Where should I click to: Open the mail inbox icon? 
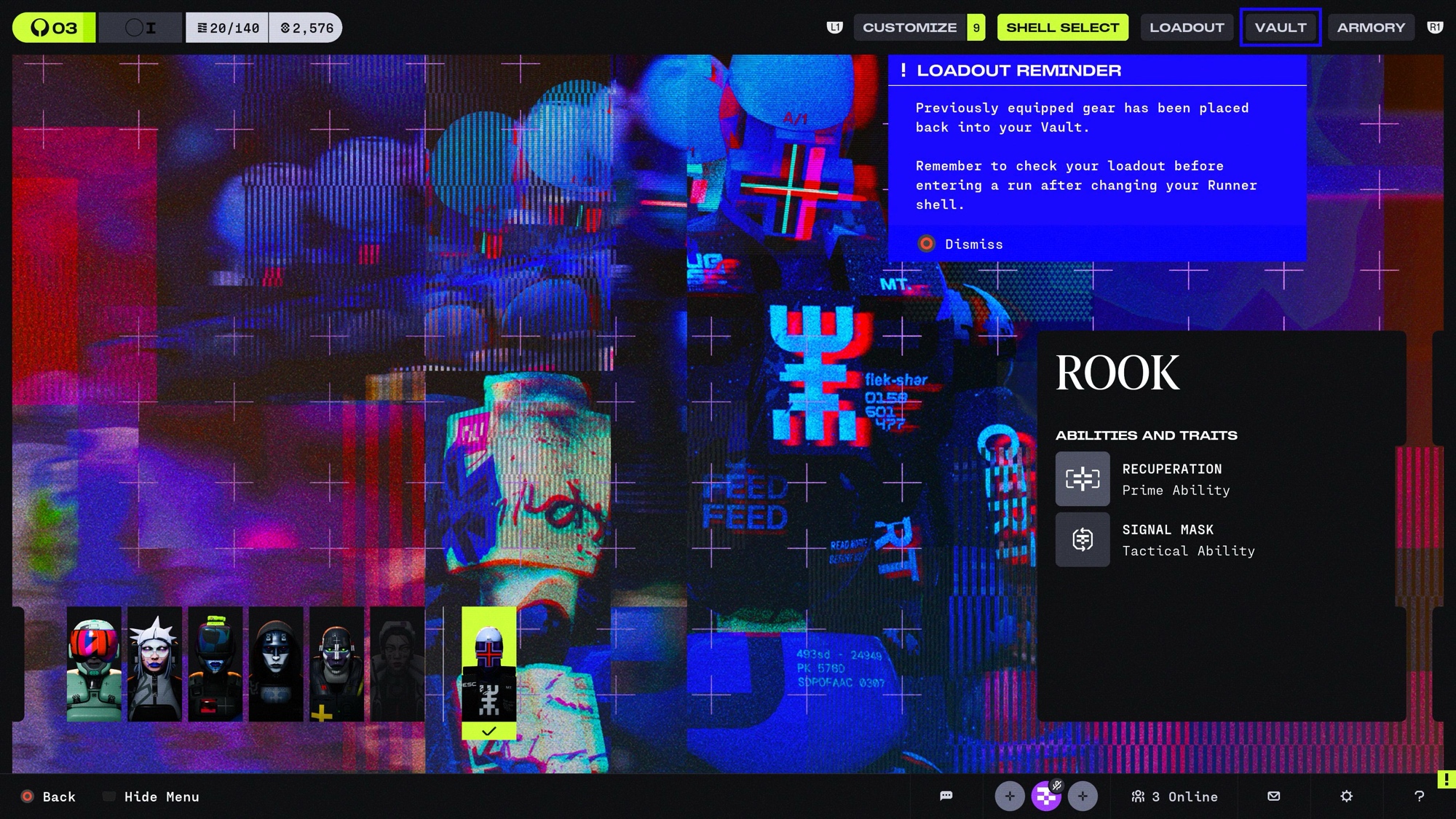[x=1273, y=796]
